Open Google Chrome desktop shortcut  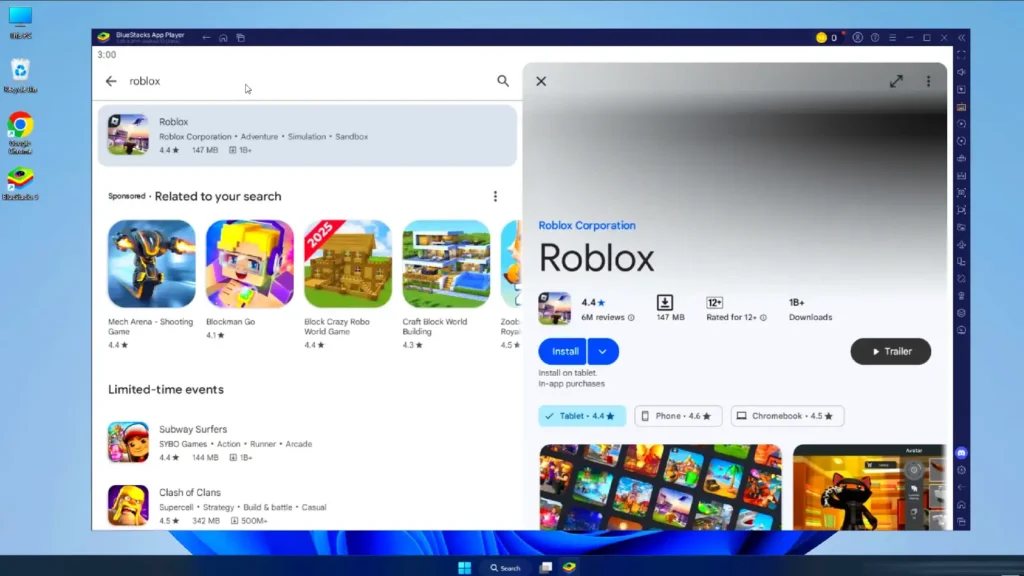click(20, 133)
